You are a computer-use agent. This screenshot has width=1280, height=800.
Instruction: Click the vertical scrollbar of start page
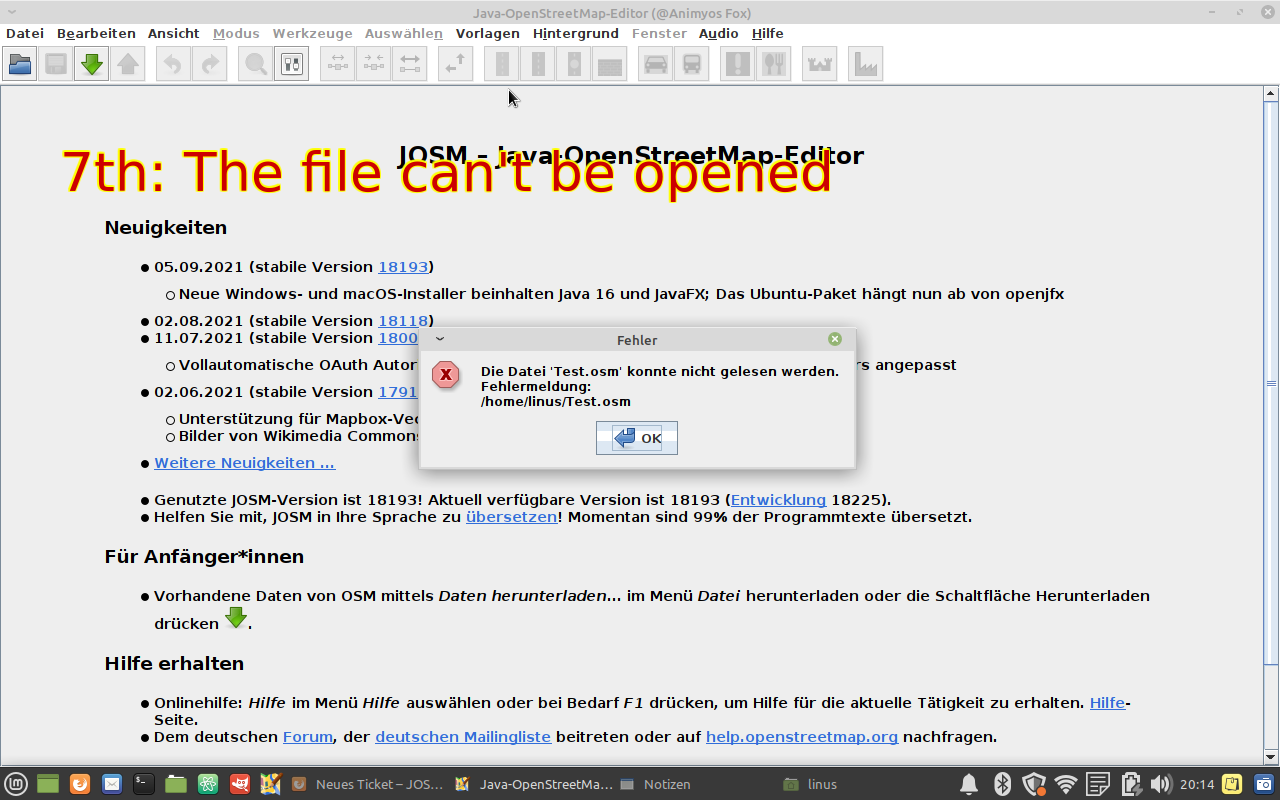pyautogui.click(x=1271, y=384)
